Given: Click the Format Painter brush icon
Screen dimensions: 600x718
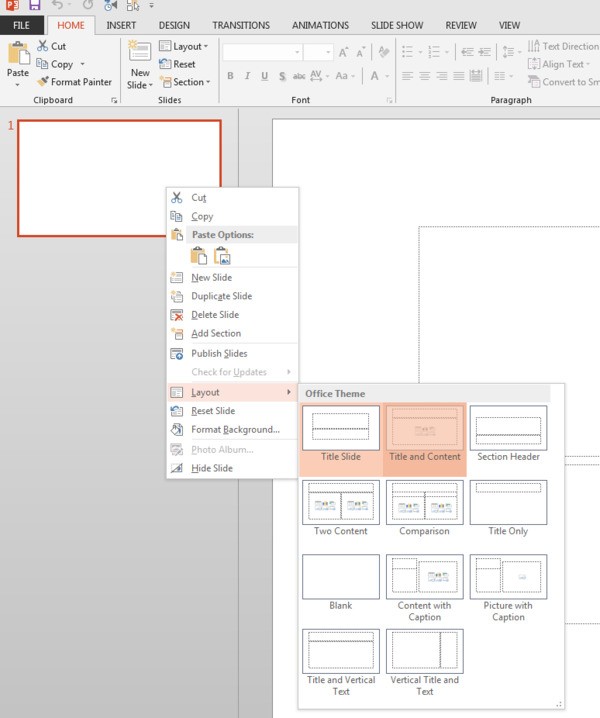Looking at the screenshot, I should pyautogui.click(x=43, y=82).
